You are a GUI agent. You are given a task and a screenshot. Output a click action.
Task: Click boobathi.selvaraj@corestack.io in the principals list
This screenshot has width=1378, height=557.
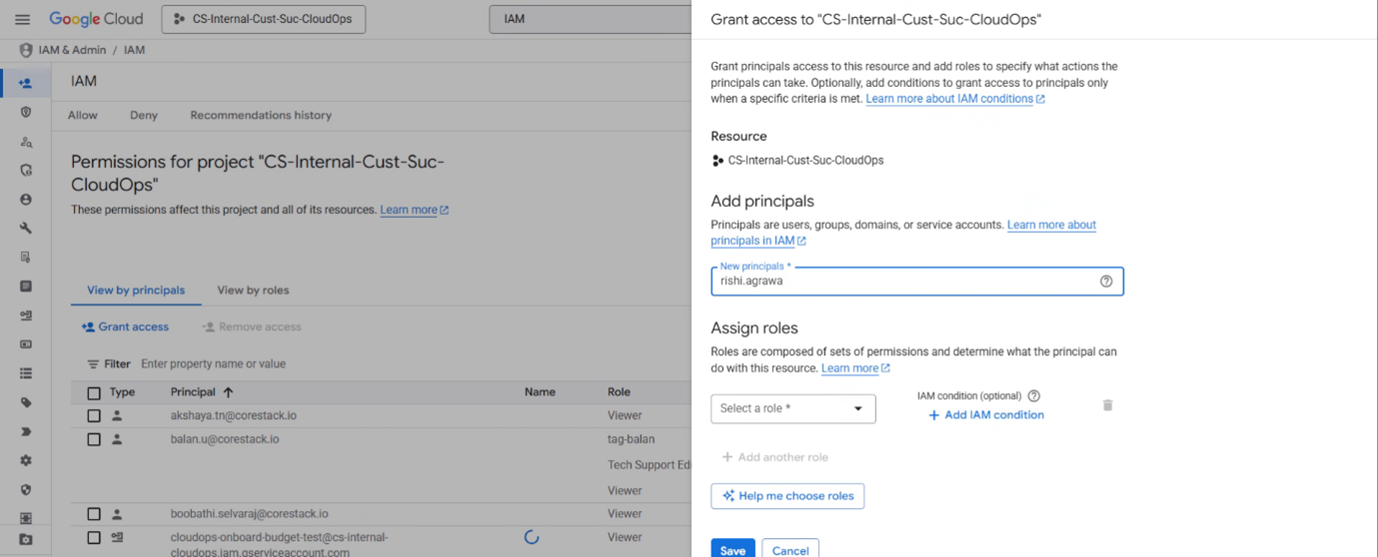(x=249, y=514)
